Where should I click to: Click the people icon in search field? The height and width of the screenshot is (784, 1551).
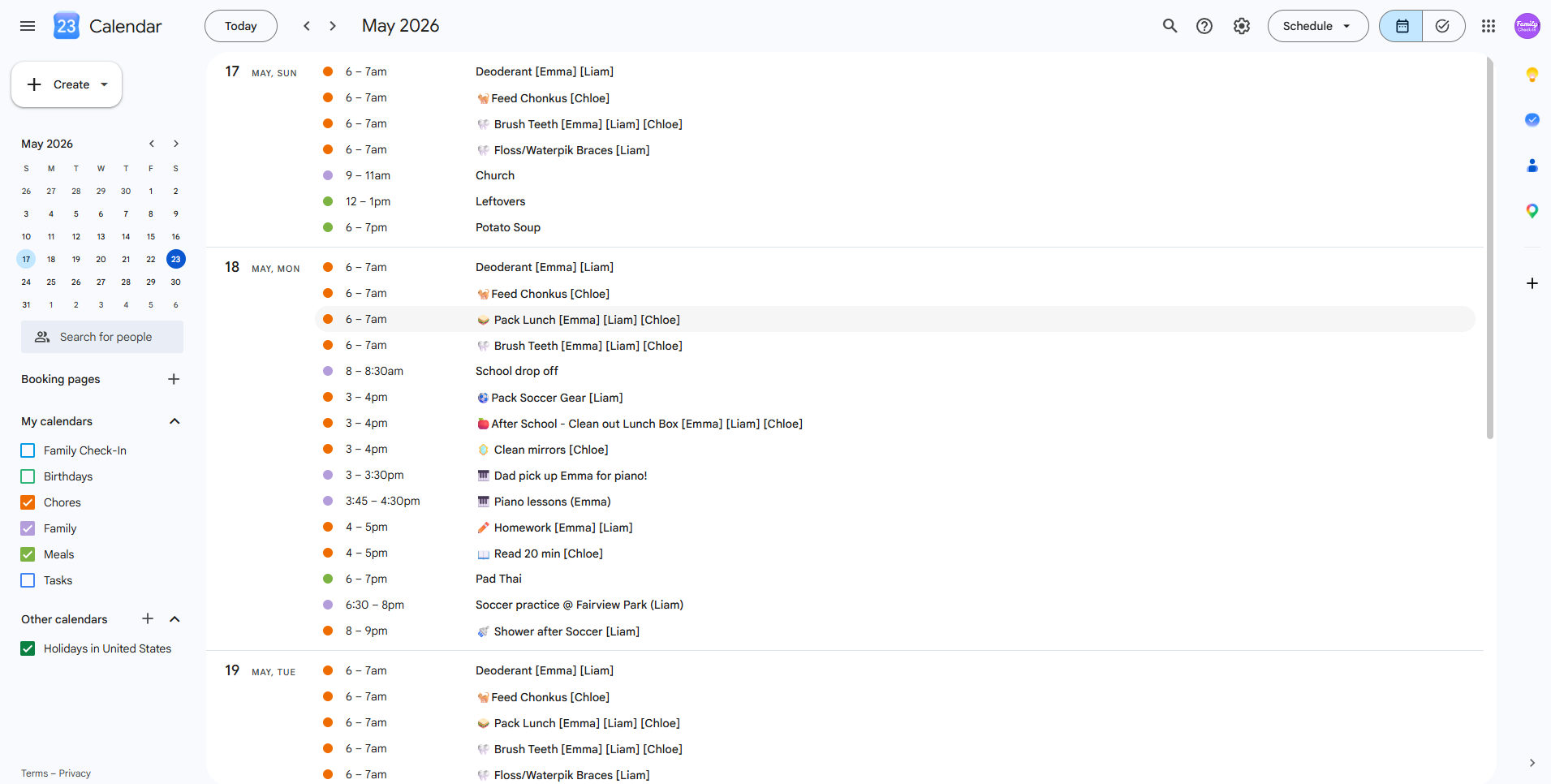point(42,337)
